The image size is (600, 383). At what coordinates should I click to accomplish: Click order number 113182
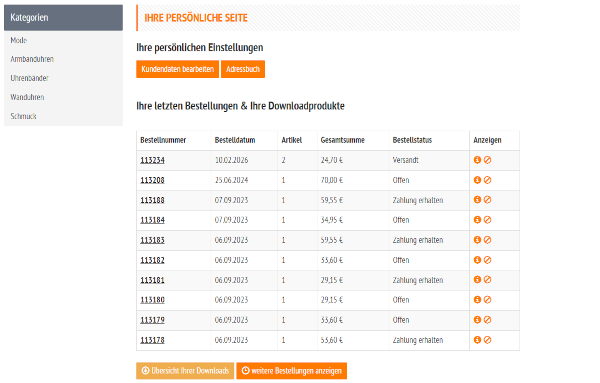point(152,260)
